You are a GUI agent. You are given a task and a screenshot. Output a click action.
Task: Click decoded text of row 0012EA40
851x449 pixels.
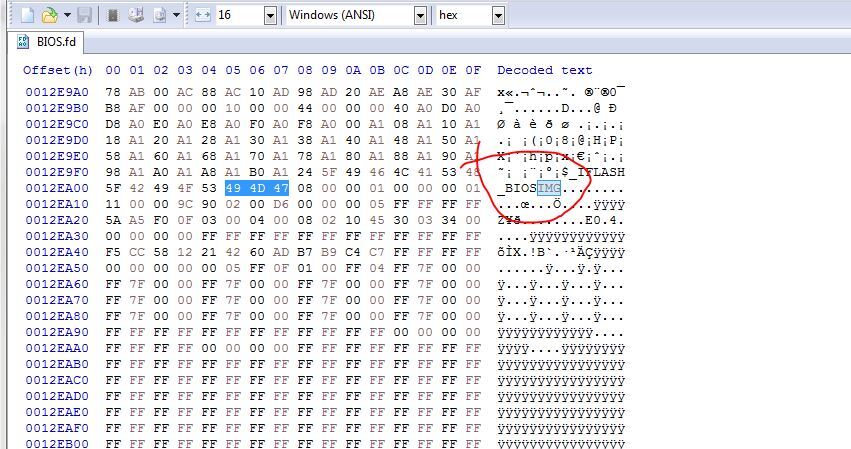pos(561,252)
